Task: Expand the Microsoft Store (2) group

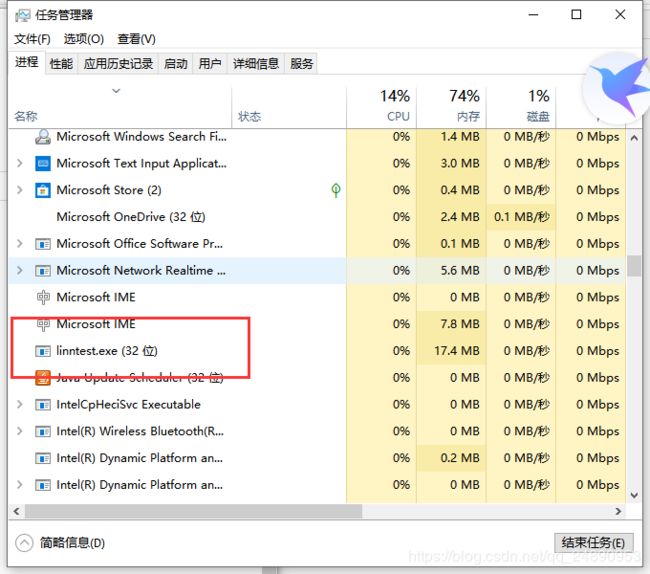Action: 19,190
